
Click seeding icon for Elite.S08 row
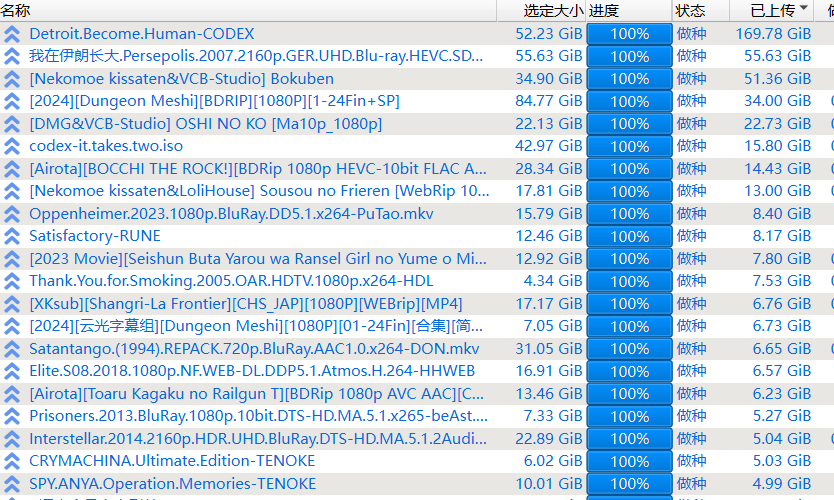12,371
